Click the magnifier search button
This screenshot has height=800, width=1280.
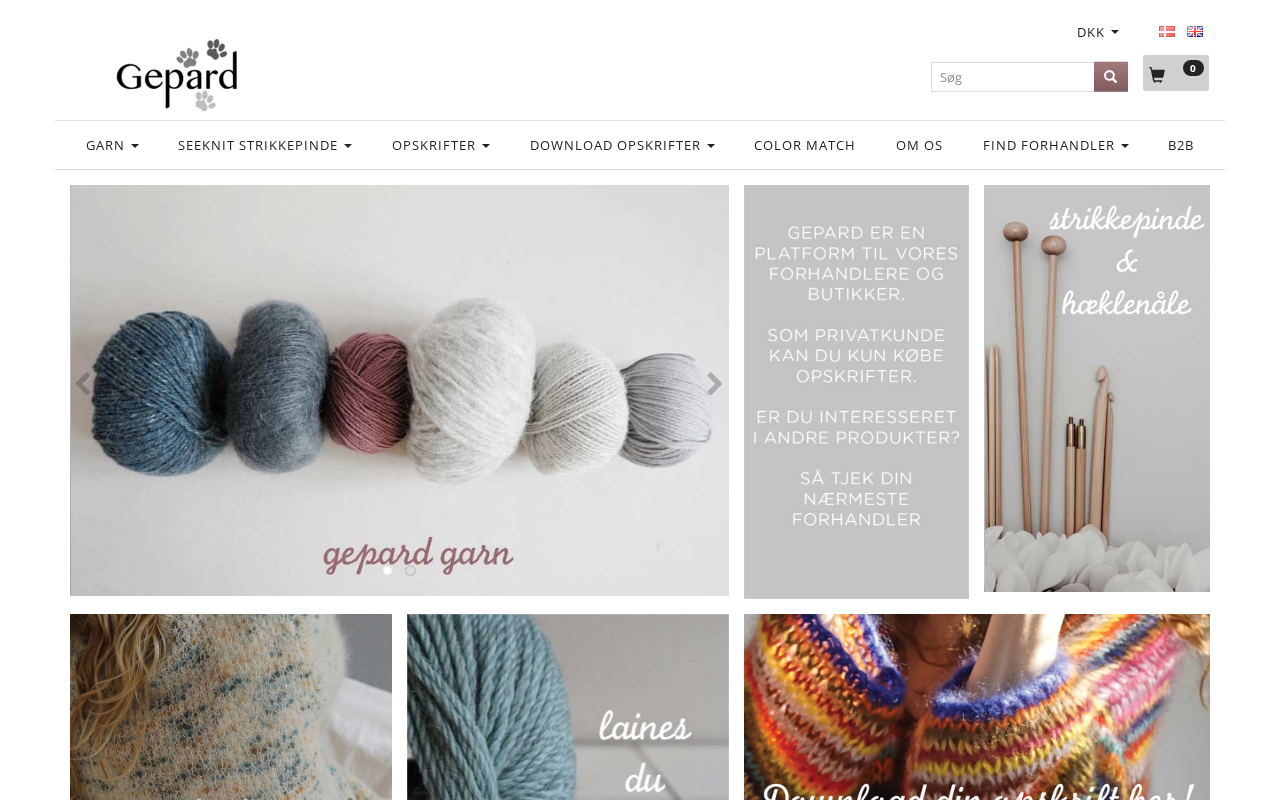point(1110,77)
